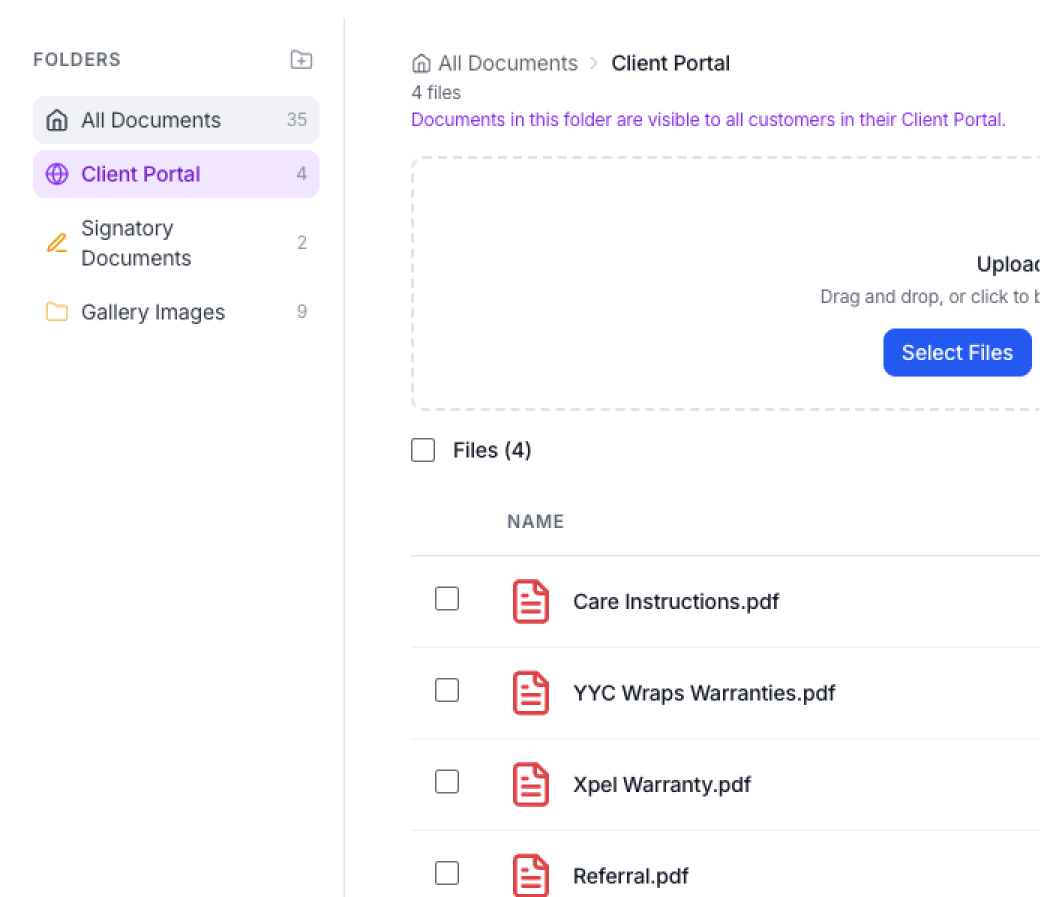Open the All Documents folder in sidebar
Screen dimensions: 1059x897
tap(176, 120)
